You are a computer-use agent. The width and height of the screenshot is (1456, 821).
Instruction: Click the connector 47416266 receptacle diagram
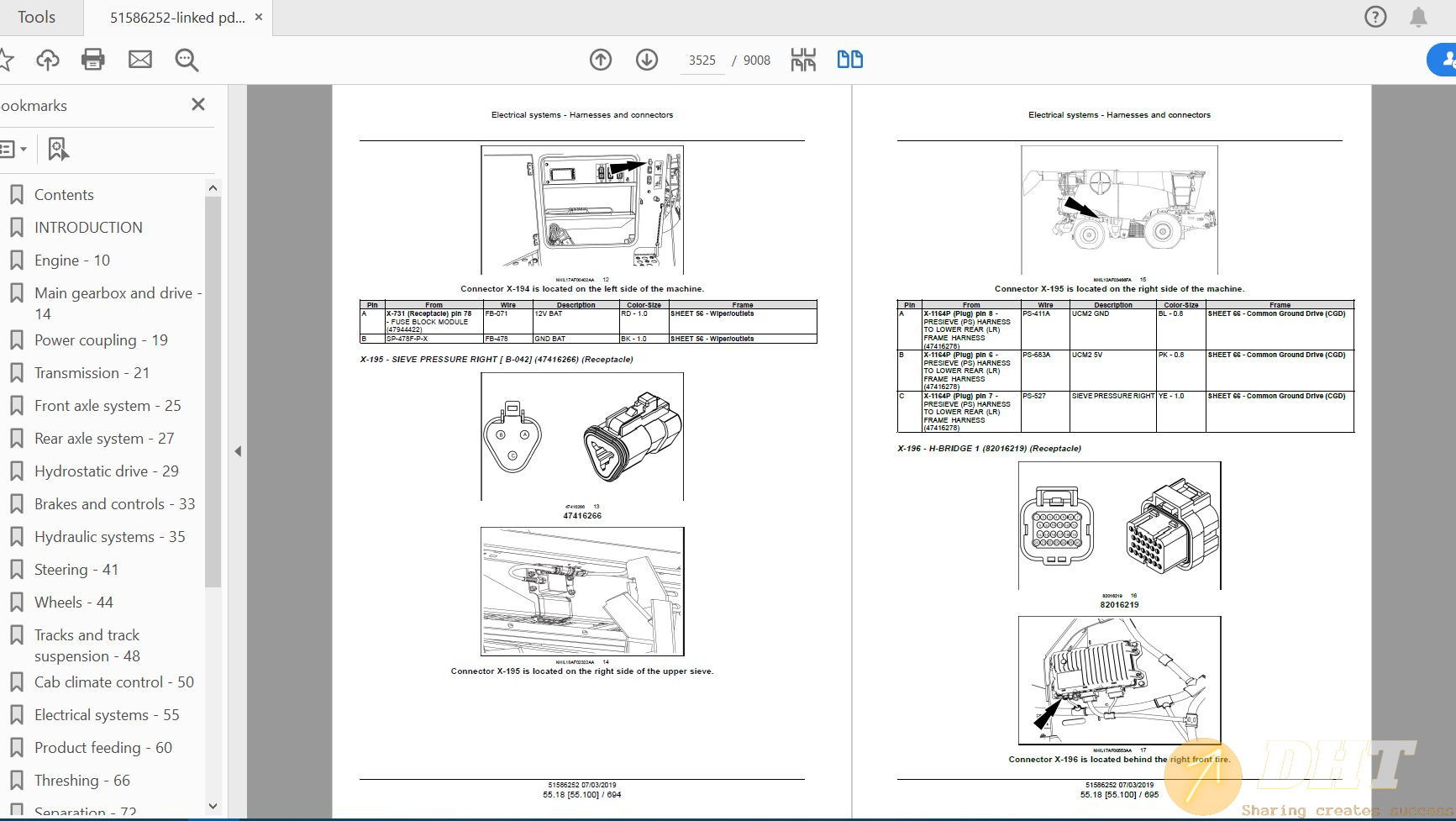click(x=582, y=436)
